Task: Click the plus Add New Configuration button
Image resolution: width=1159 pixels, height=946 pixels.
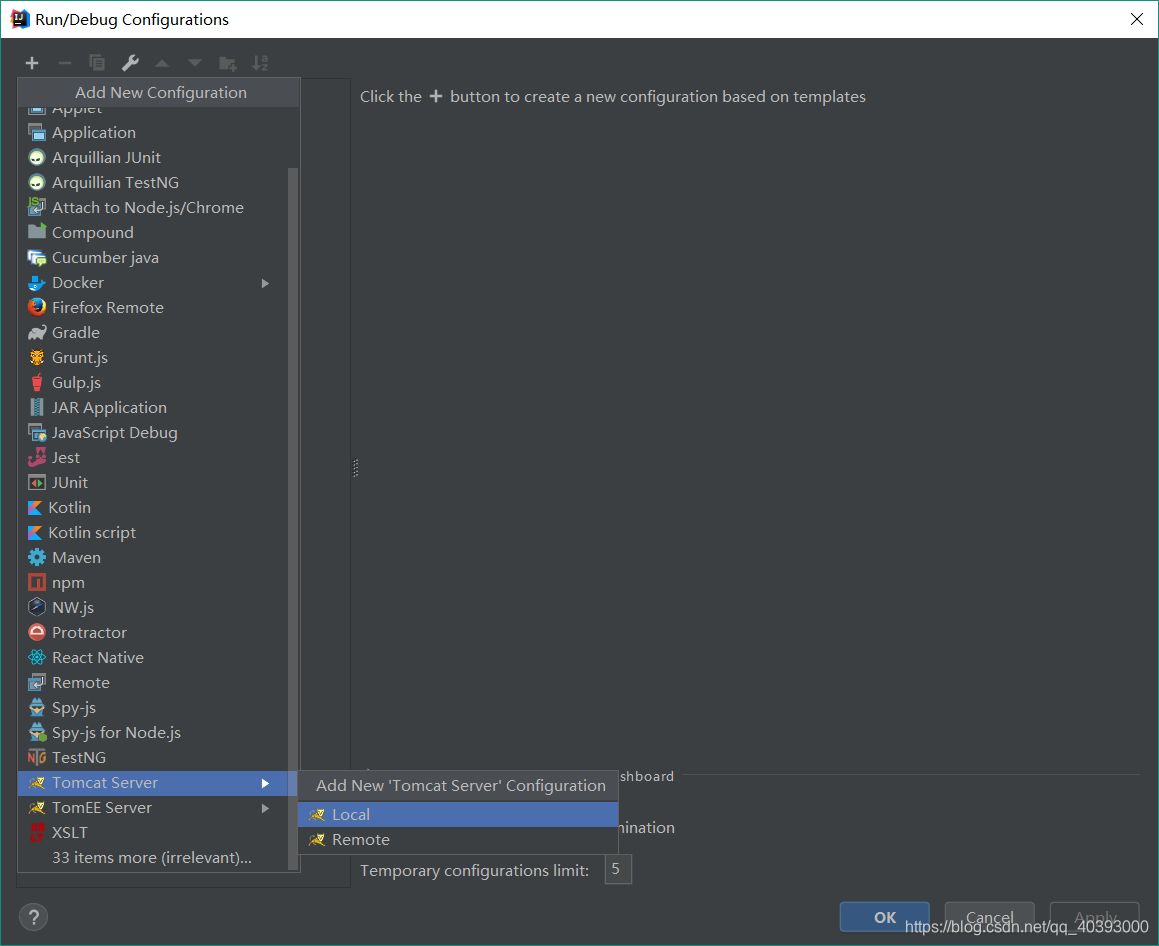Action: pos(32,64)
